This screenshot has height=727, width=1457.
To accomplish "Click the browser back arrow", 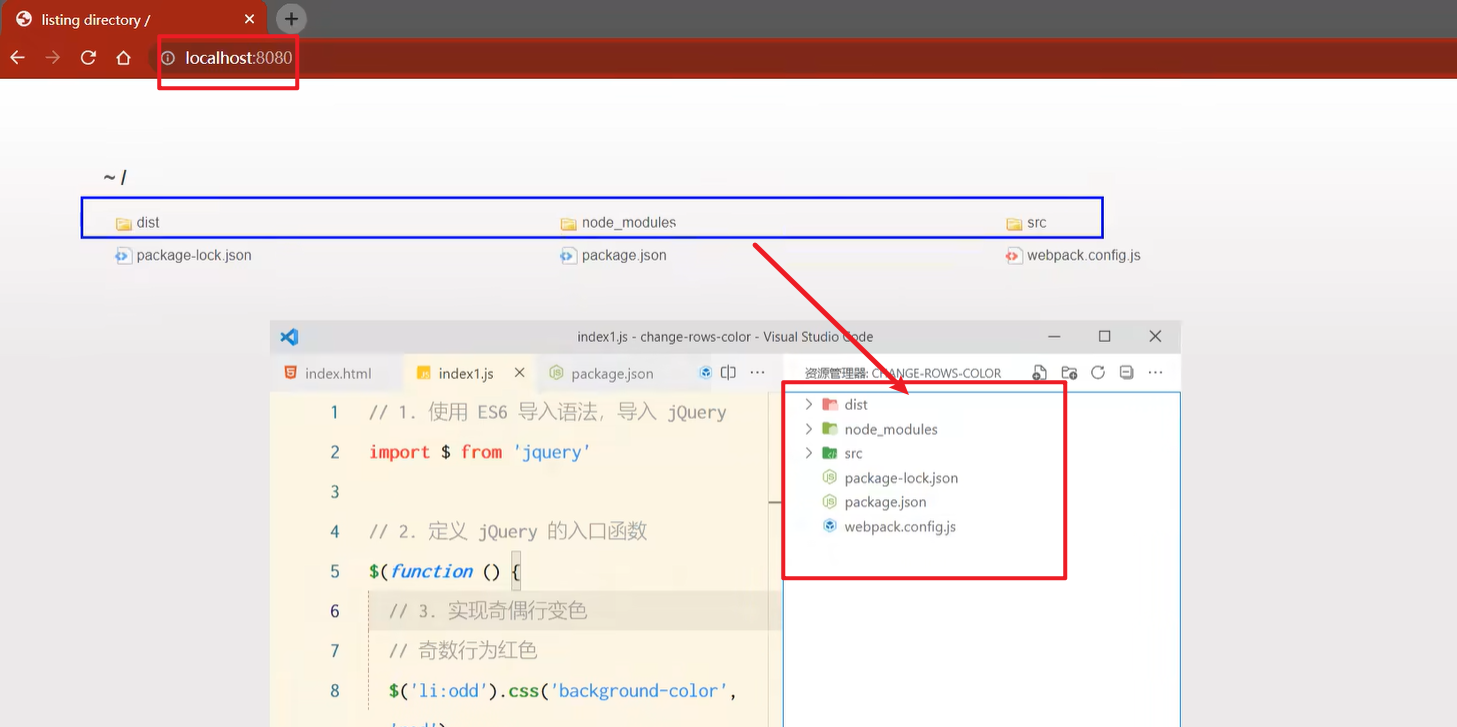I will point(17,58).
